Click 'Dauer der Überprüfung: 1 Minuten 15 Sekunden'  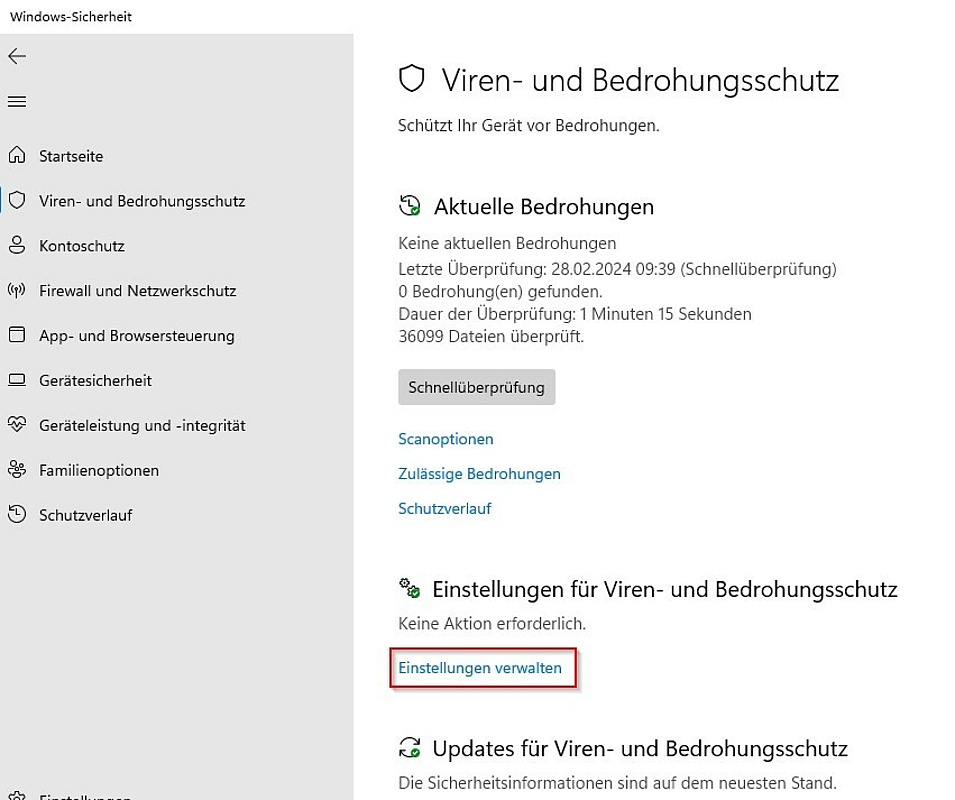(x=575, y=314)
